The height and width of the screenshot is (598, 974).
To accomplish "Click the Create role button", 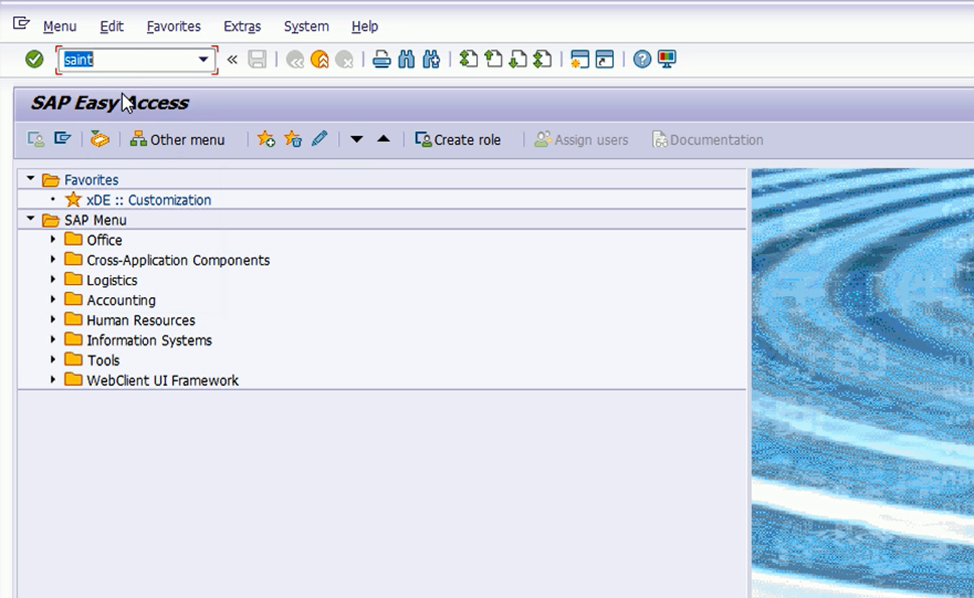I will 458,140.
